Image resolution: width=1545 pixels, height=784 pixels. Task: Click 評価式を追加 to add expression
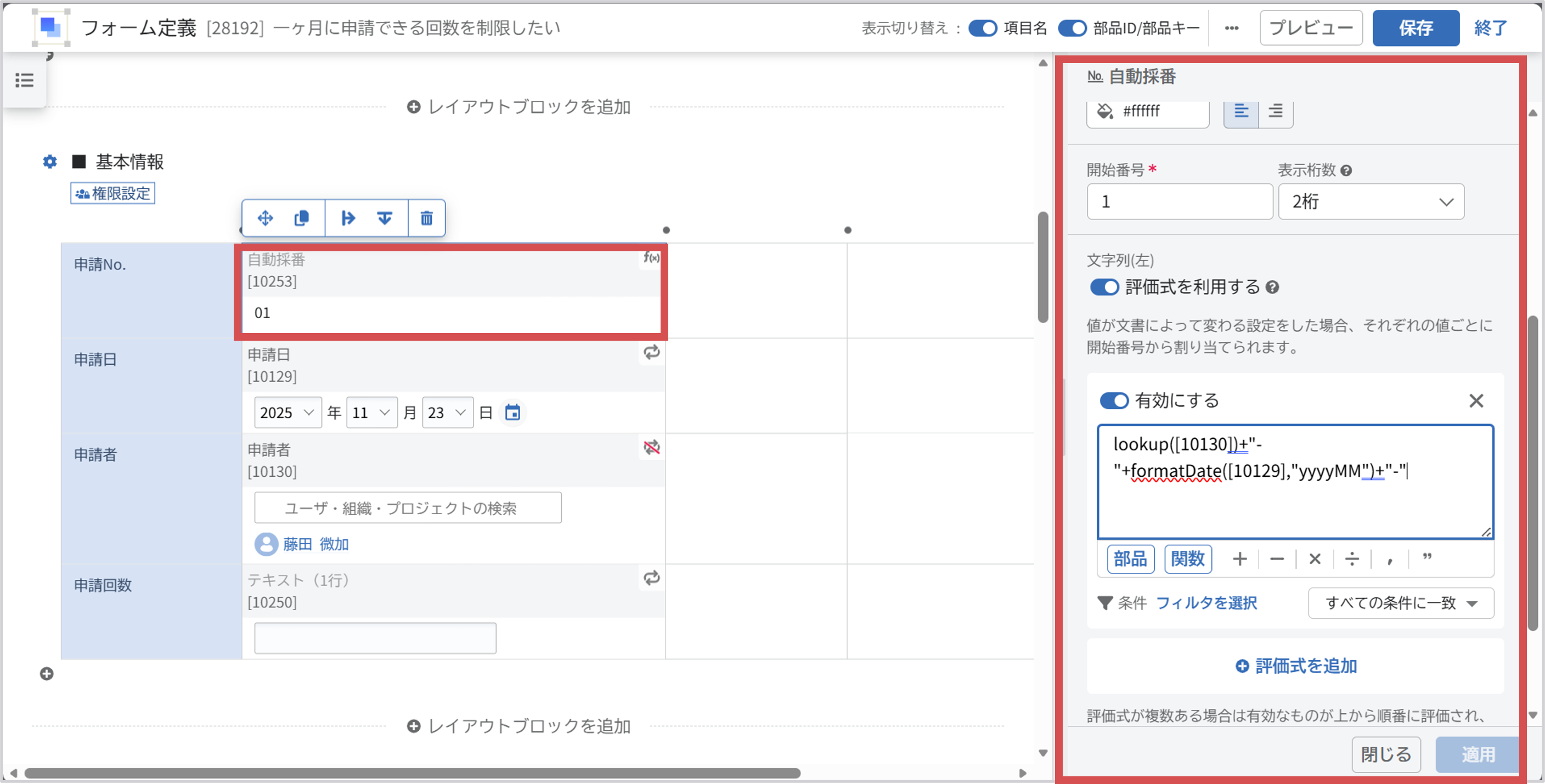tap(1295, 666)
